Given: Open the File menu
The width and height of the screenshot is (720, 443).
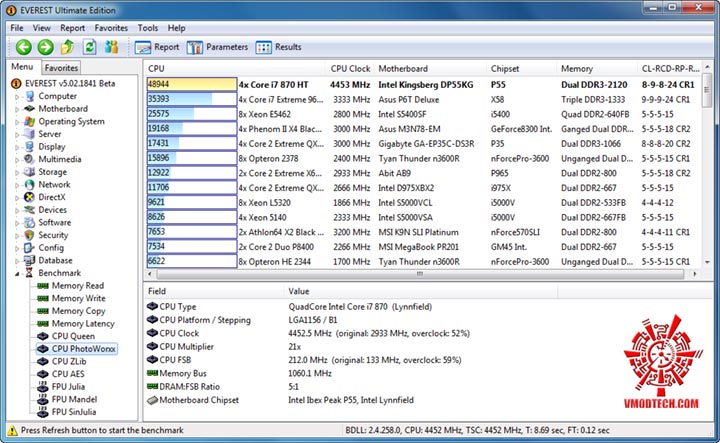Looking at the screenshot, I should [x=17, y=28].
